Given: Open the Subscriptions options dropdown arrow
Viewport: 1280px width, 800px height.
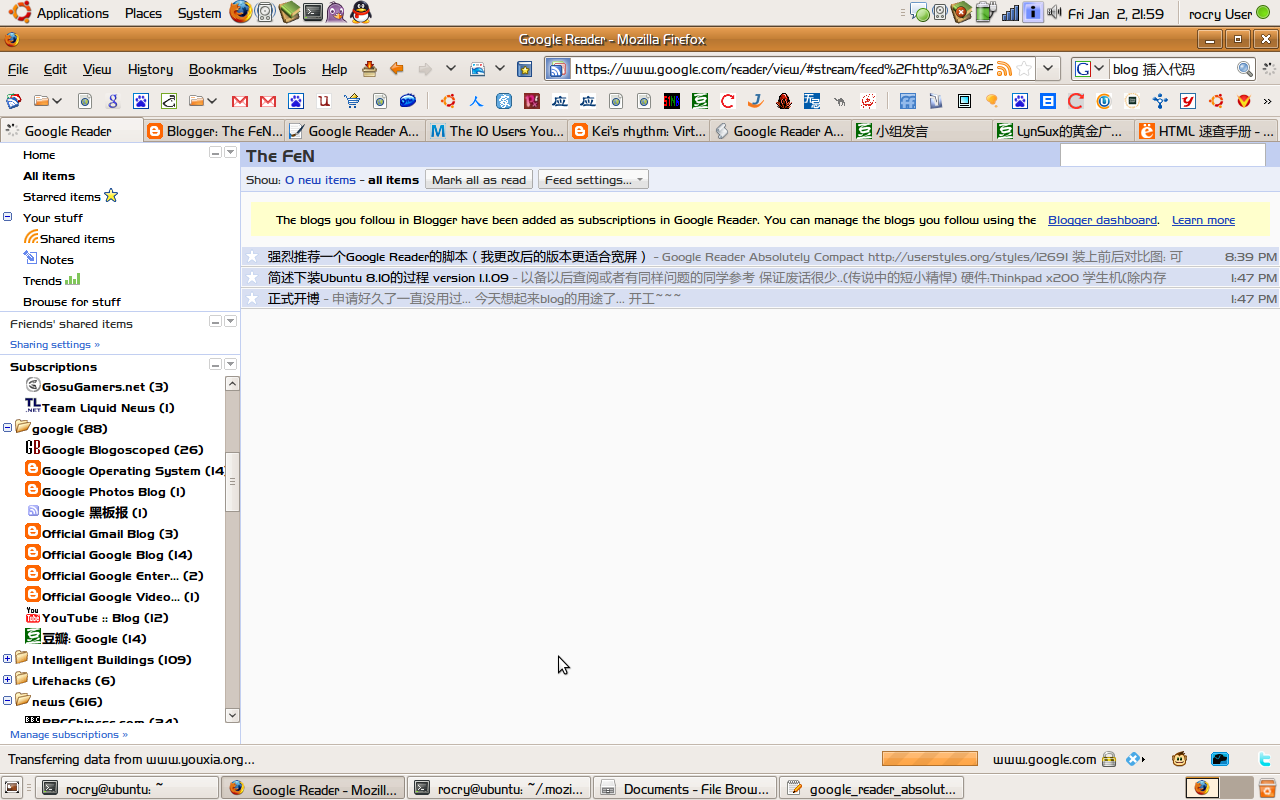Looking at the screenshot, I should coord(231,364).
